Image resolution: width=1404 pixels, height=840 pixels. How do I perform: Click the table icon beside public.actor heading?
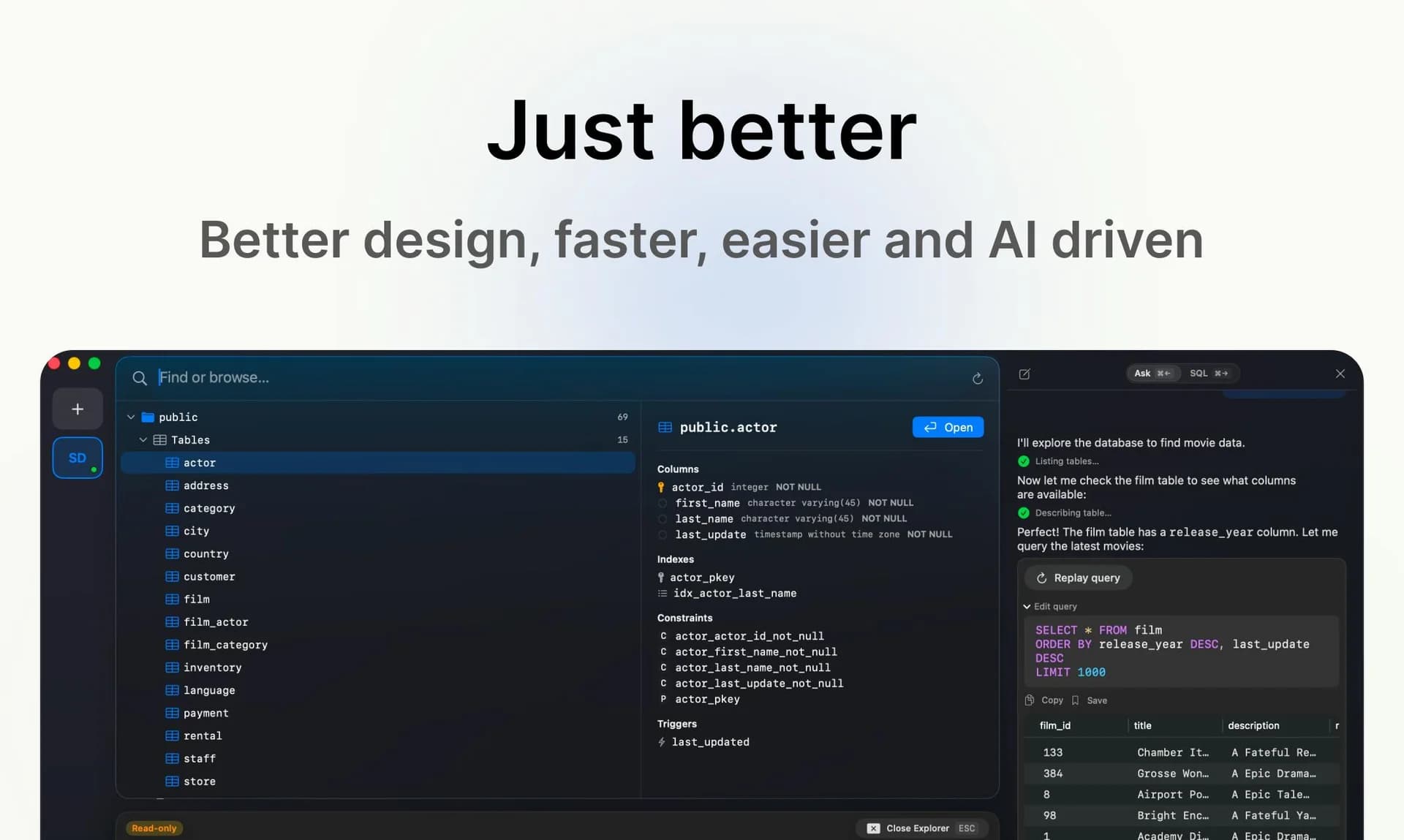click(665, 427)
